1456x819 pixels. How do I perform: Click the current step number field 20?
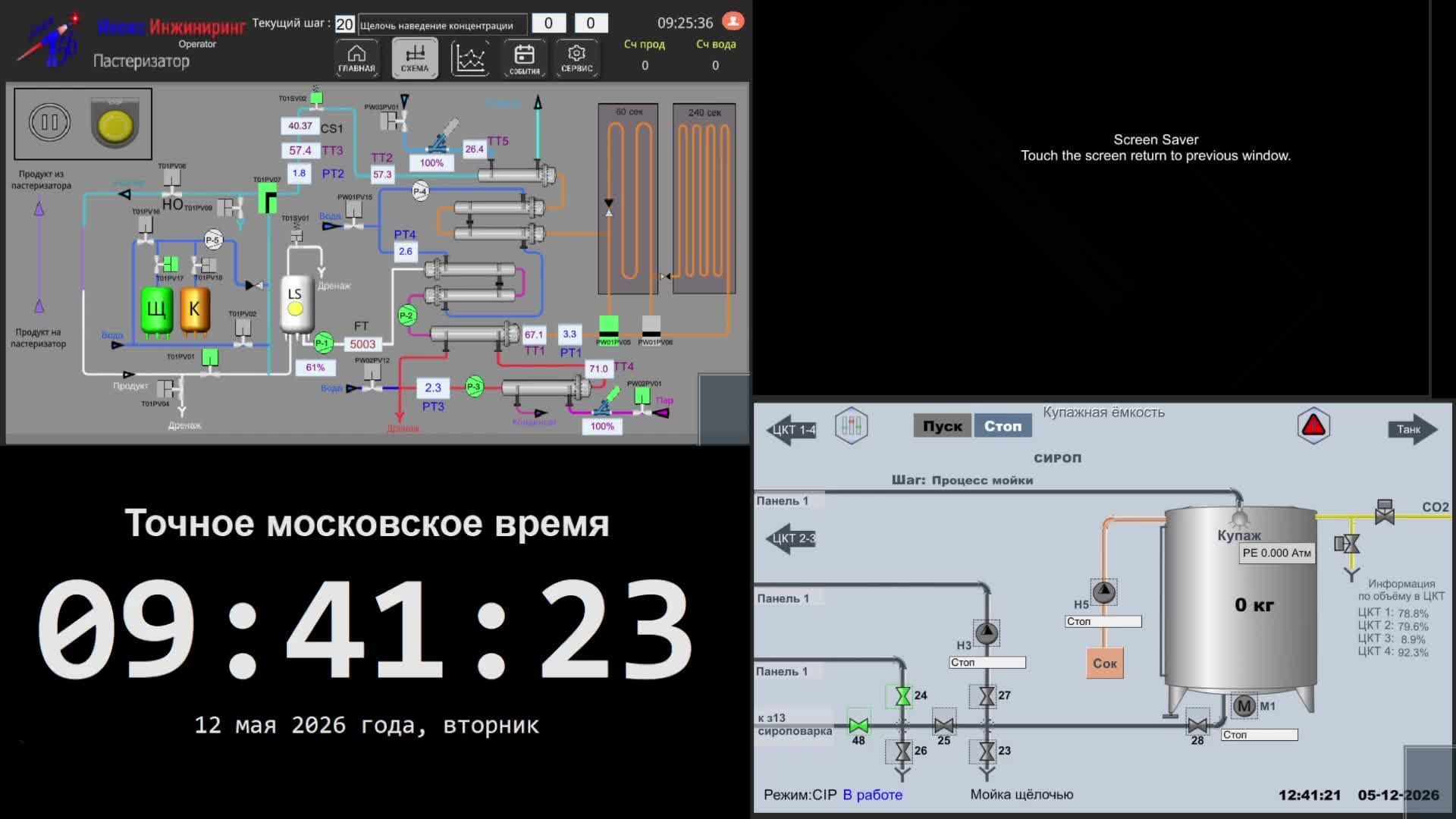(x=344, y=24)
